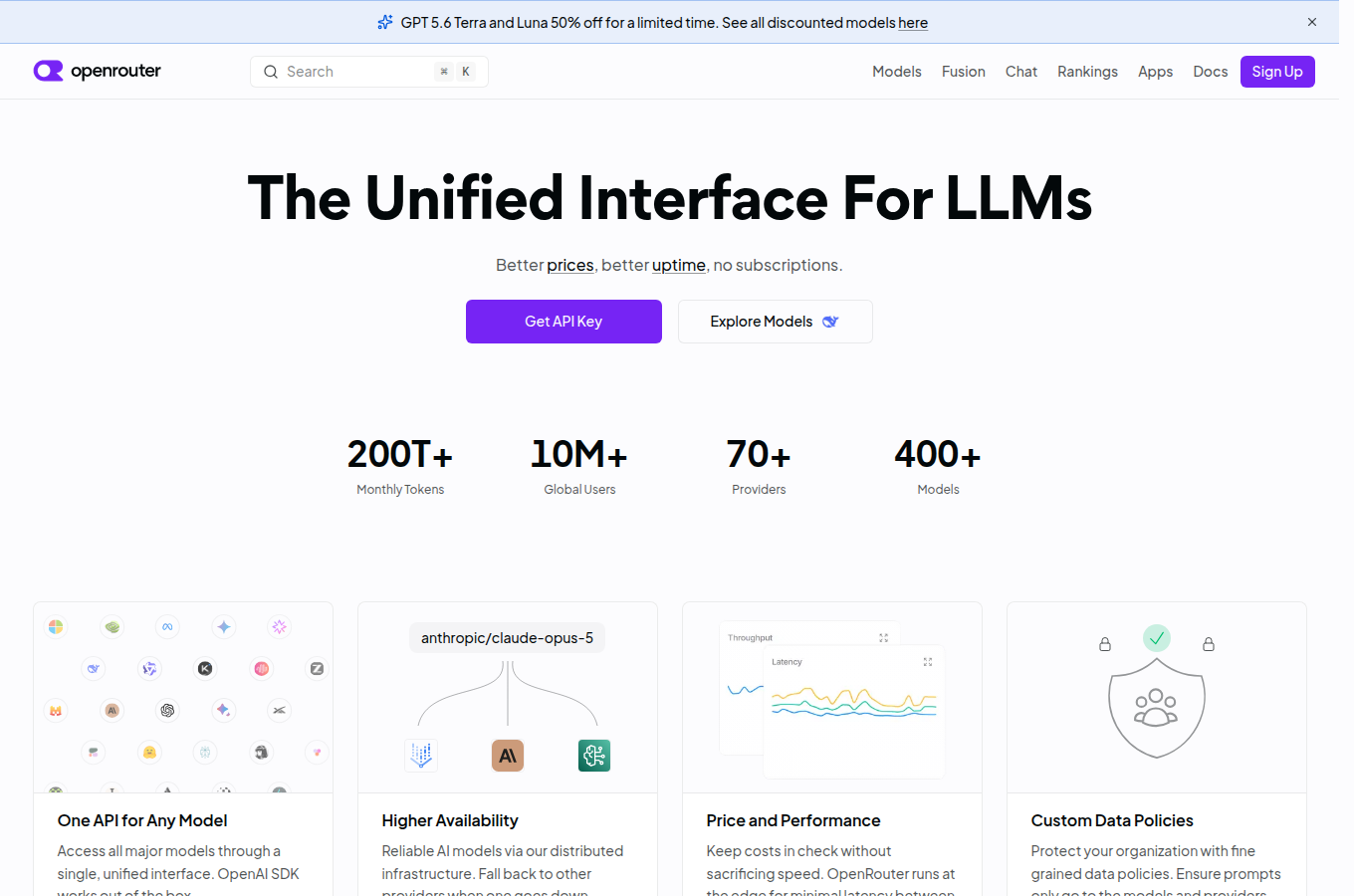Click the Microsoft four-color logo icon

pos(56,627)
